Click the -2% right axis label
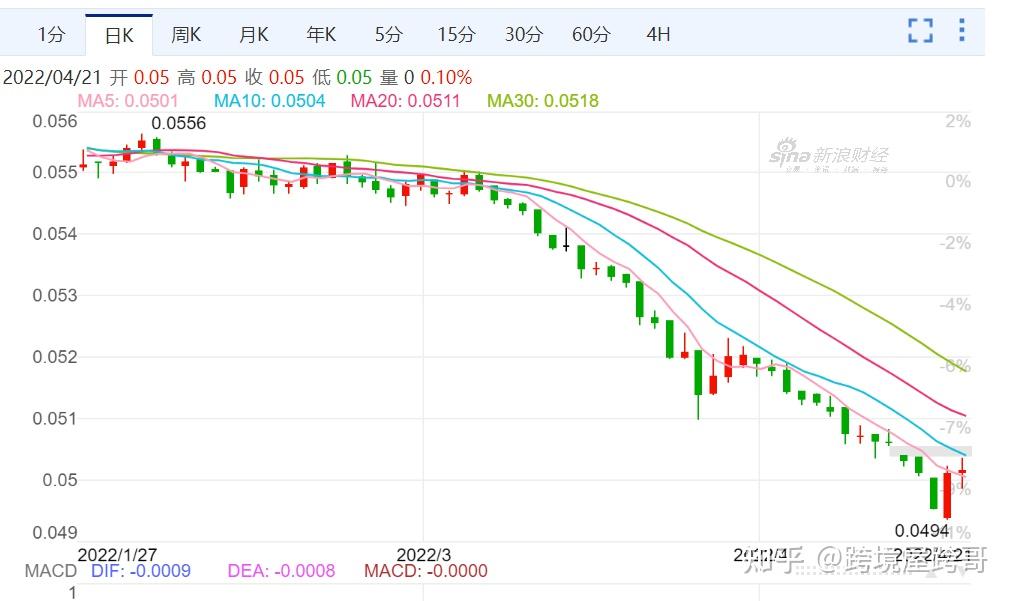 (955, 243)
